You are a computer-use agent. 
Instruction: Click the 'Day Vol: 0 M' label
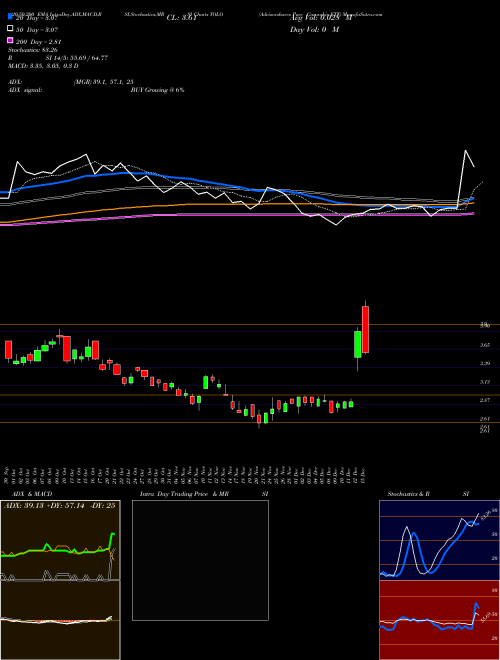point(314,30)
